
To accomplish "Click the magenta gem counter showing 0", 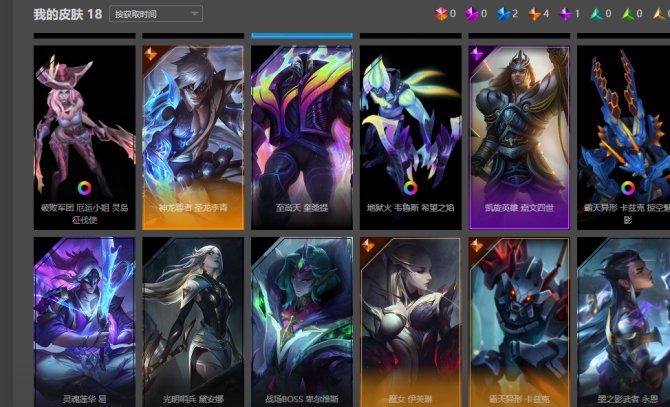I will [476, 14].
